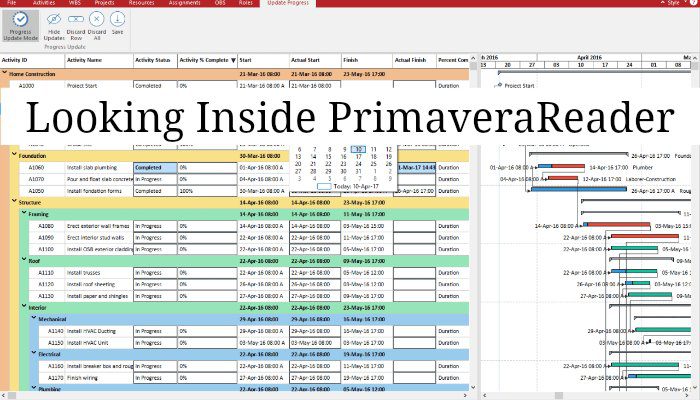Click the Actual Finish column header

(414, 60)
